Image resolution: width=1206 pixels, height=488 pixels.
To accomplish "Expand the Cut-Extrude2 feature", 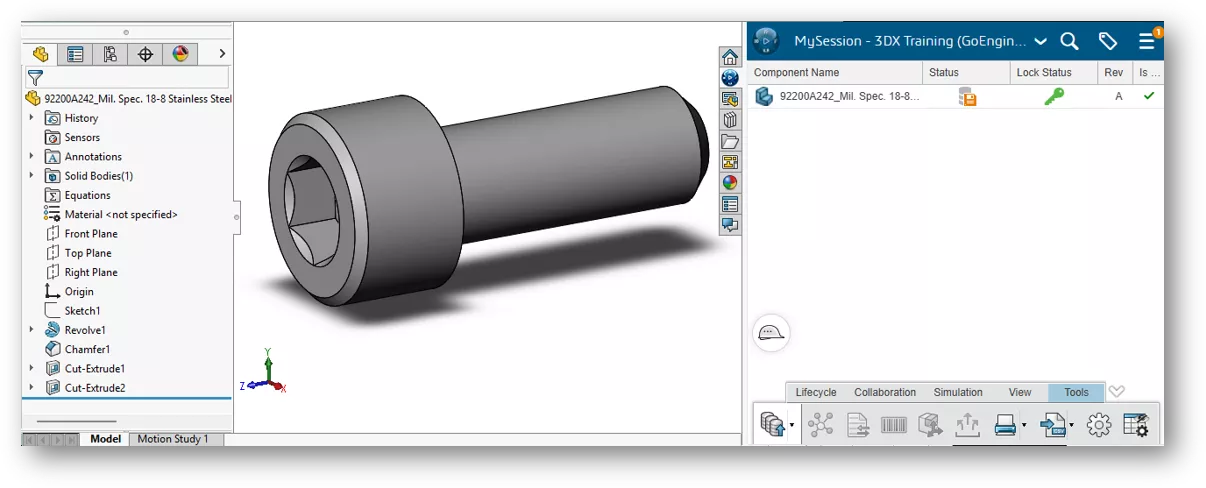I will 31,387.
